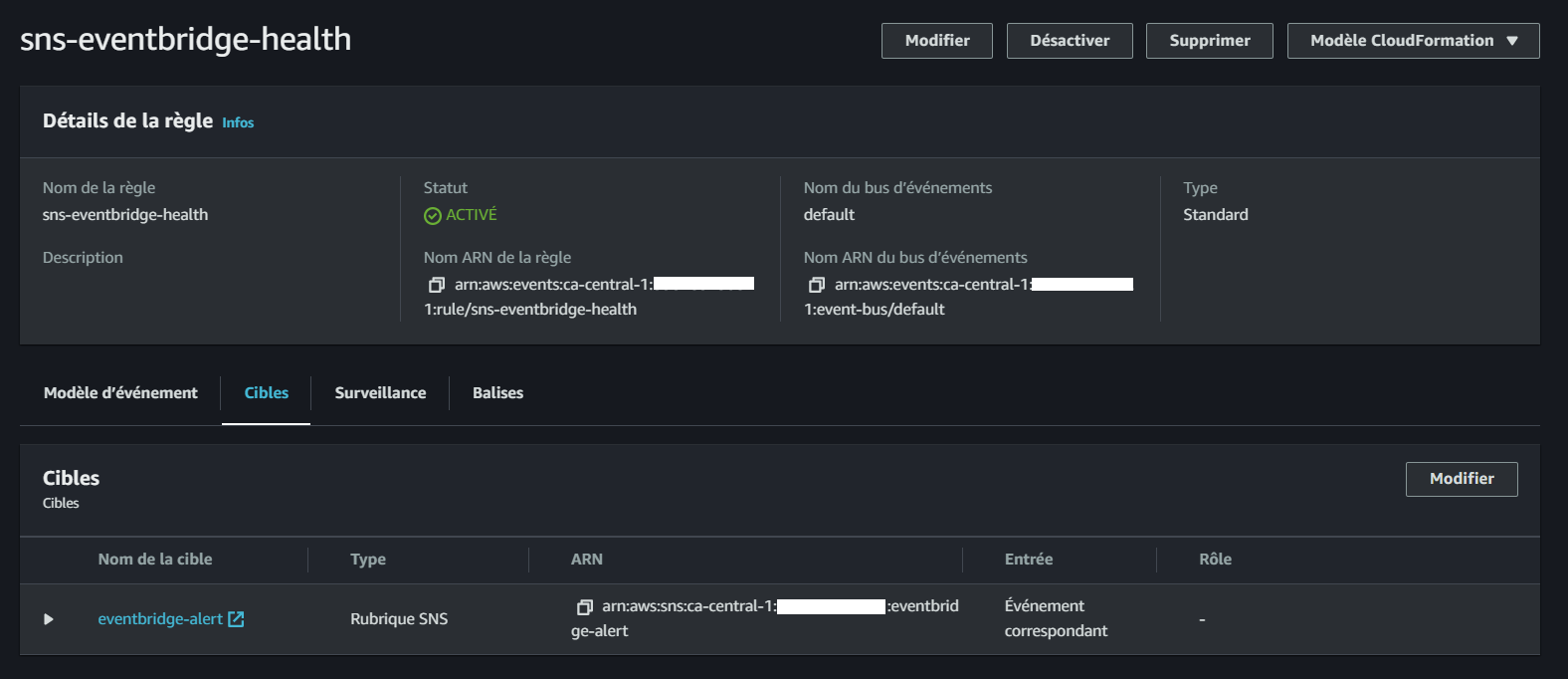Viewport: 1568px width, 679px height.
Task: Click Modifier in the Cibles panel
Action: click(1462, 479)
